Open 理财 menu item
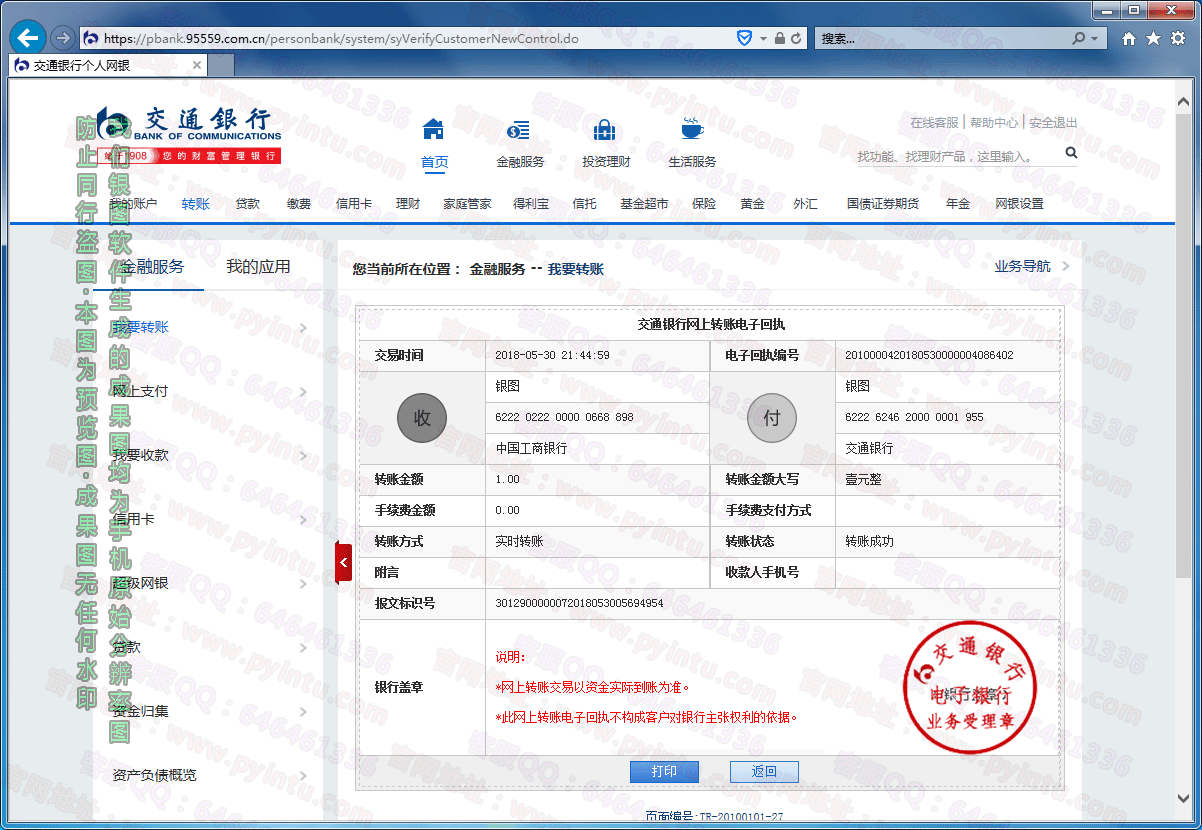The height and width of the screenshot is (830, 1202). point(408,204)
